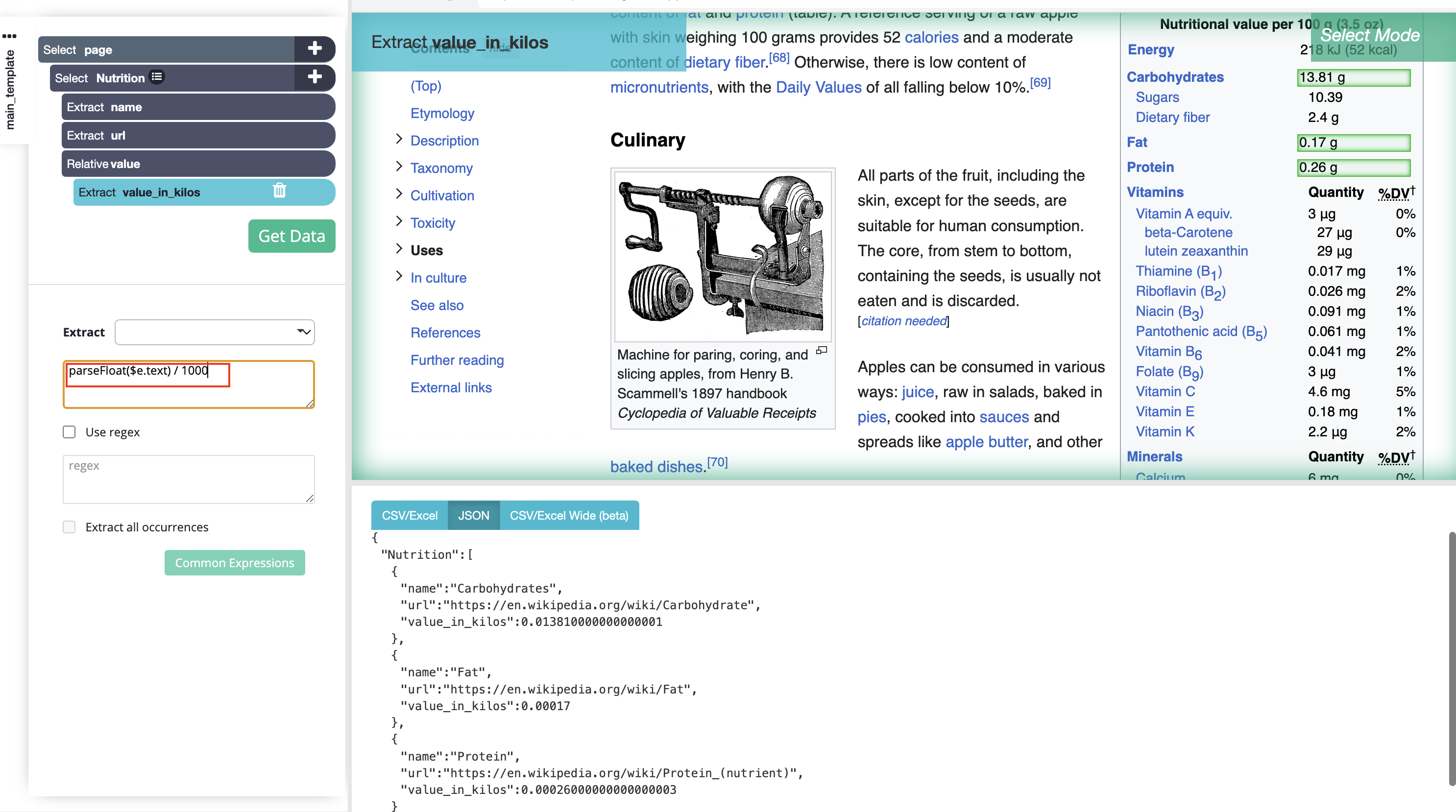The width and height of the screenshot is (1456, 812).
Task: Click the apple butter link
Action: pyautogui.click(x=986, y=441)
